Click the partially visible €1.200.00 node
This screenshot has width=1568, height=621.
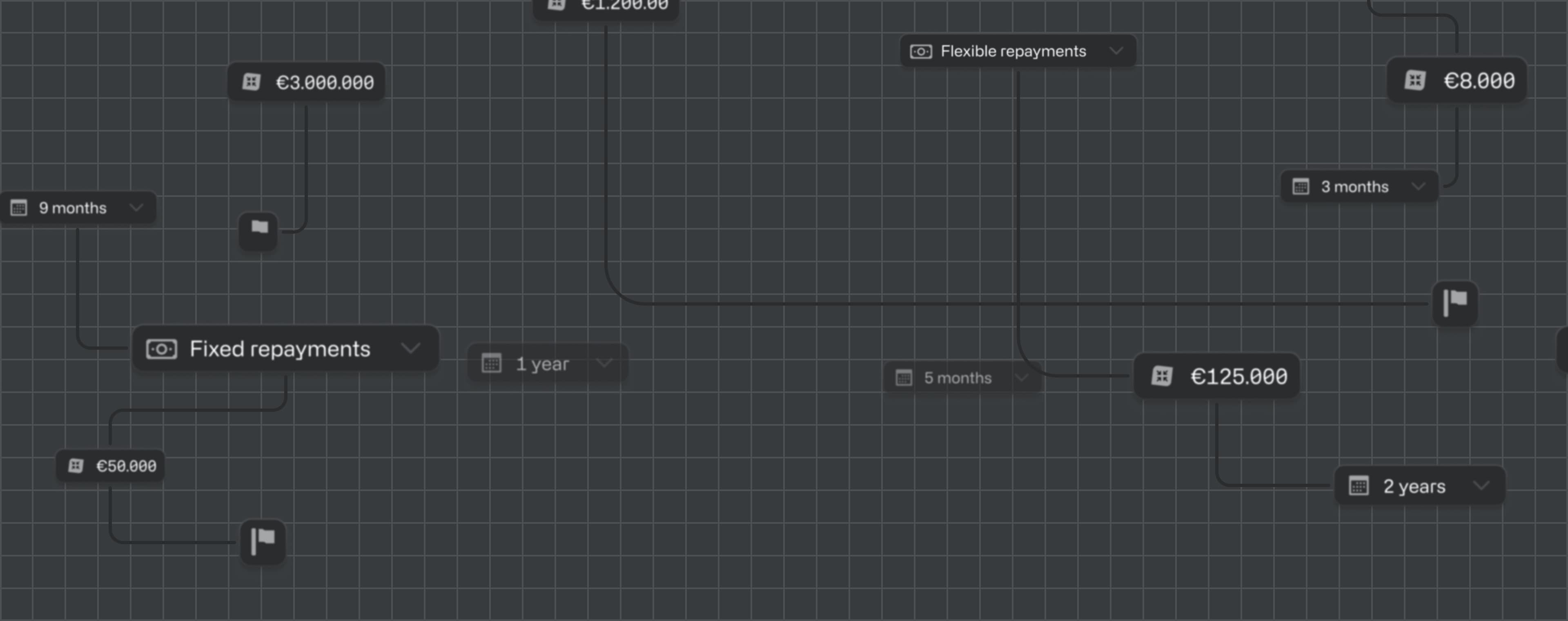(624, 7)
